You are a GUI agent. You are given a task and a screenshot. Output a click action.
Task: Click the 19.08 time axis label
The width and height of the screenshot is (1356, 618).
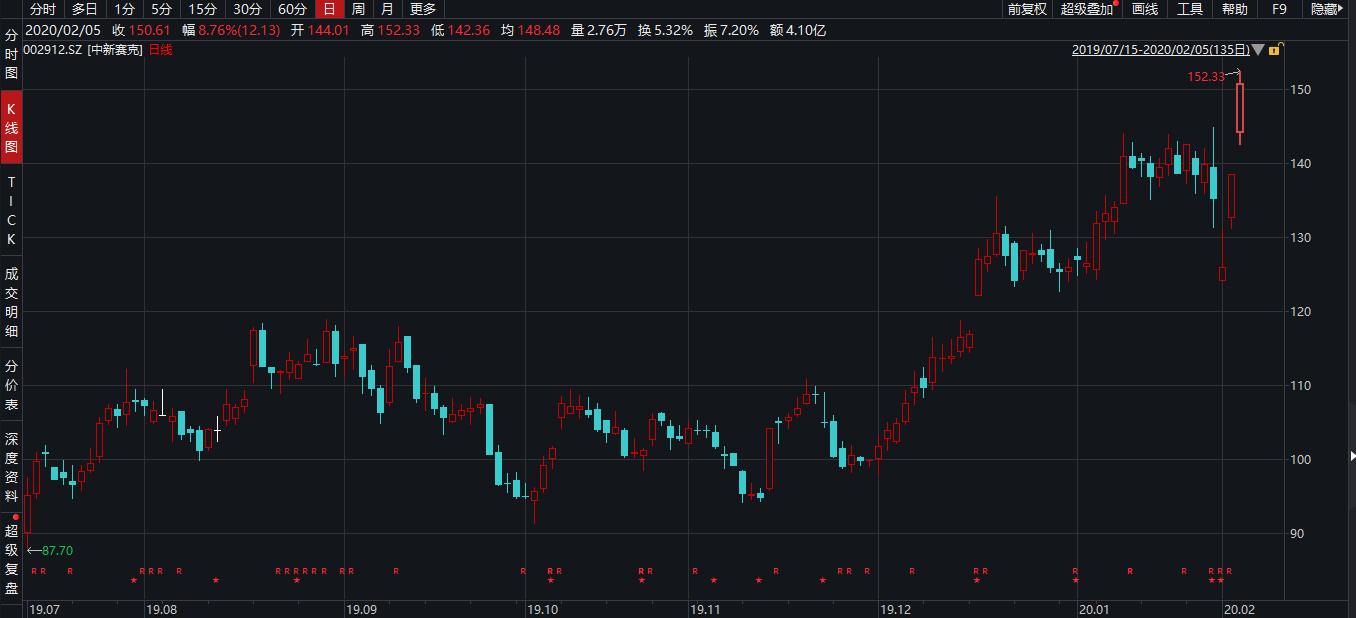(x=161, y=609)
